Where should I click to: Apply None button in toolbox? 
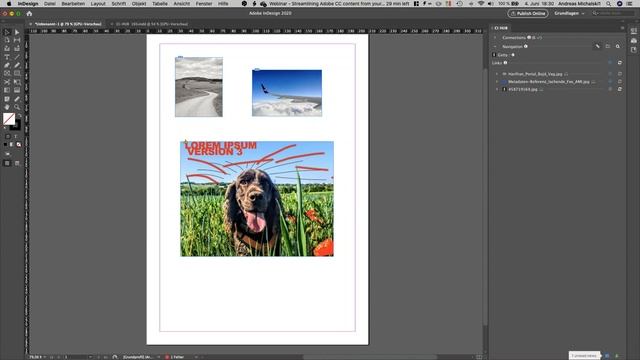point(18,144)
